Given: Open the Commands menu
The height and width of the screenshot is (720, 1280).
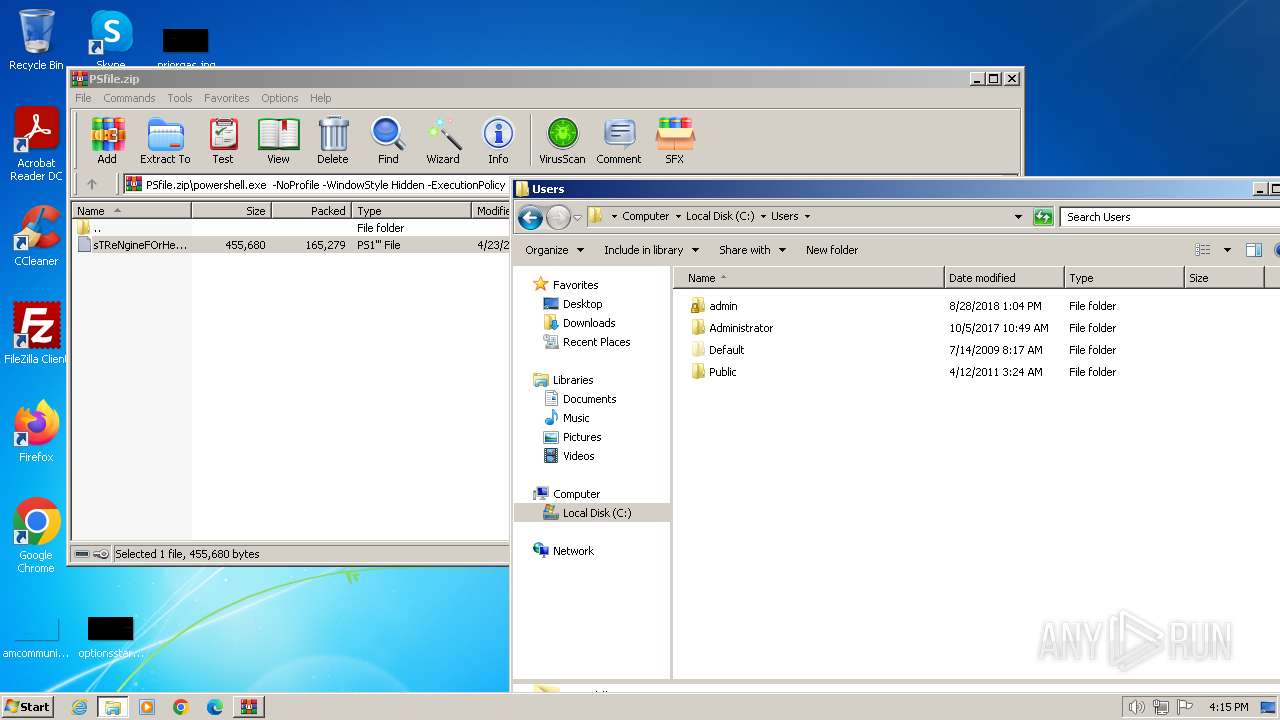Looking at the screenshot, I should [129, 98].
